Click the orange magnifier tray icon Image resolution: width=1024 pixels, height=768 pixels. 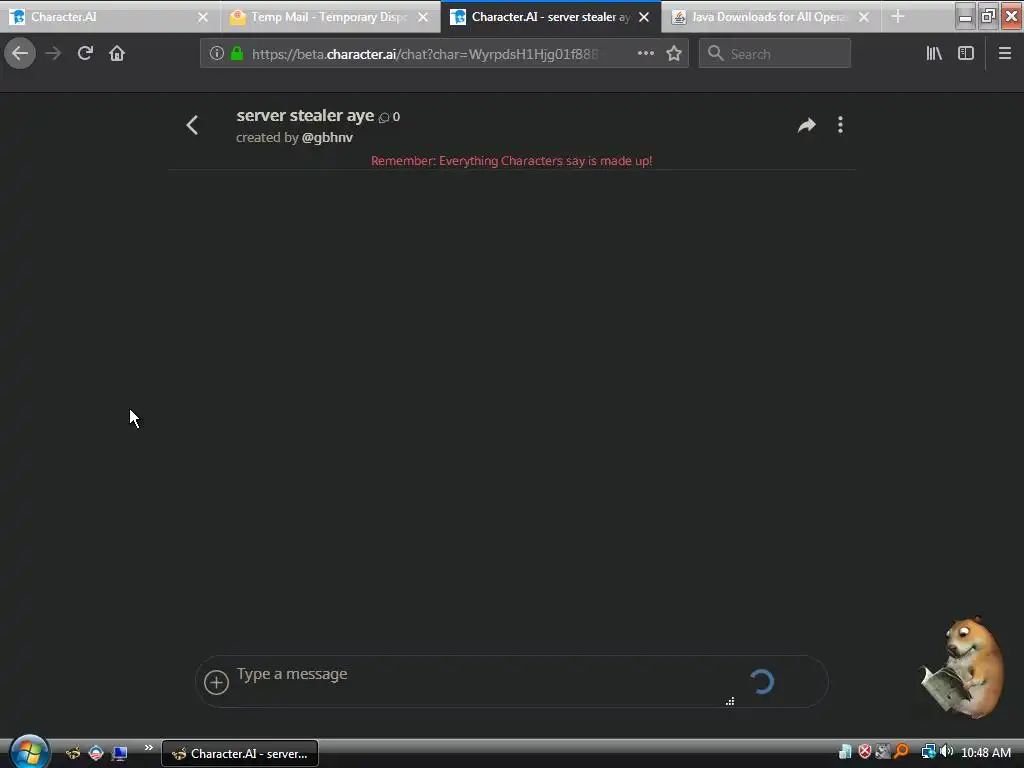coord(901,752)
